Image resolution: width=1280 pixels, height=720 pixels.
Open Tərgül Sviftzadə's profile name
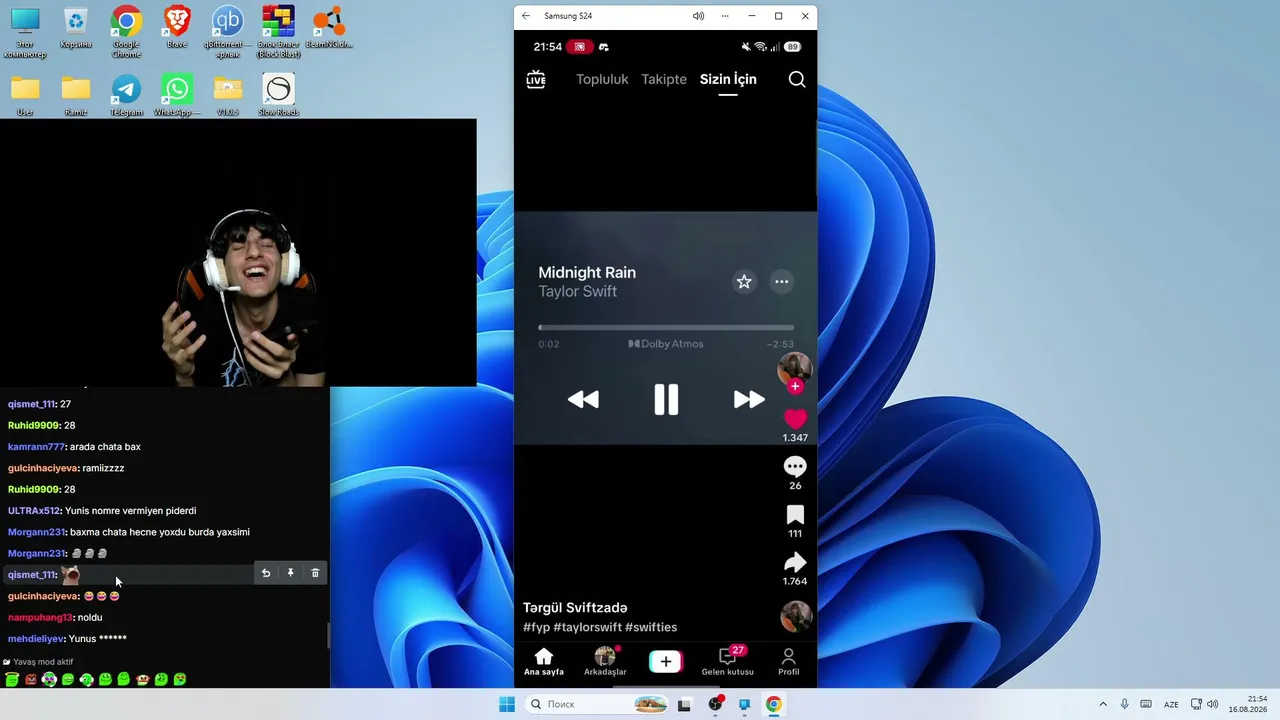pyautogui.click(x=575, y=608)
